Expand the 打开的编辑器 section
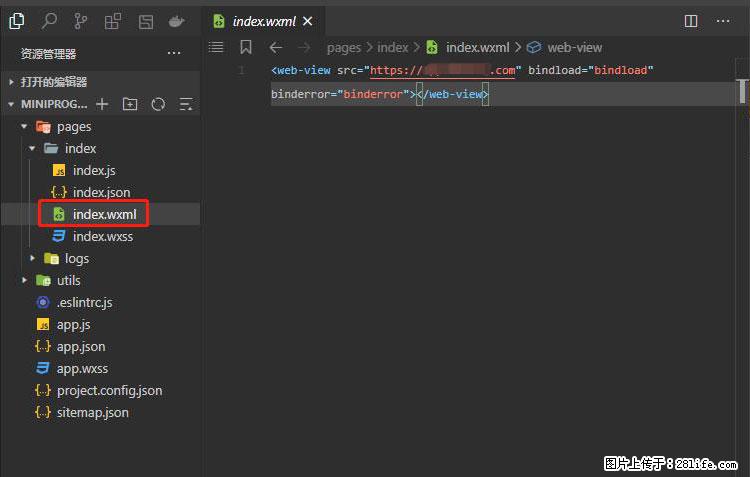750x477 pixels. coord(55,82)
